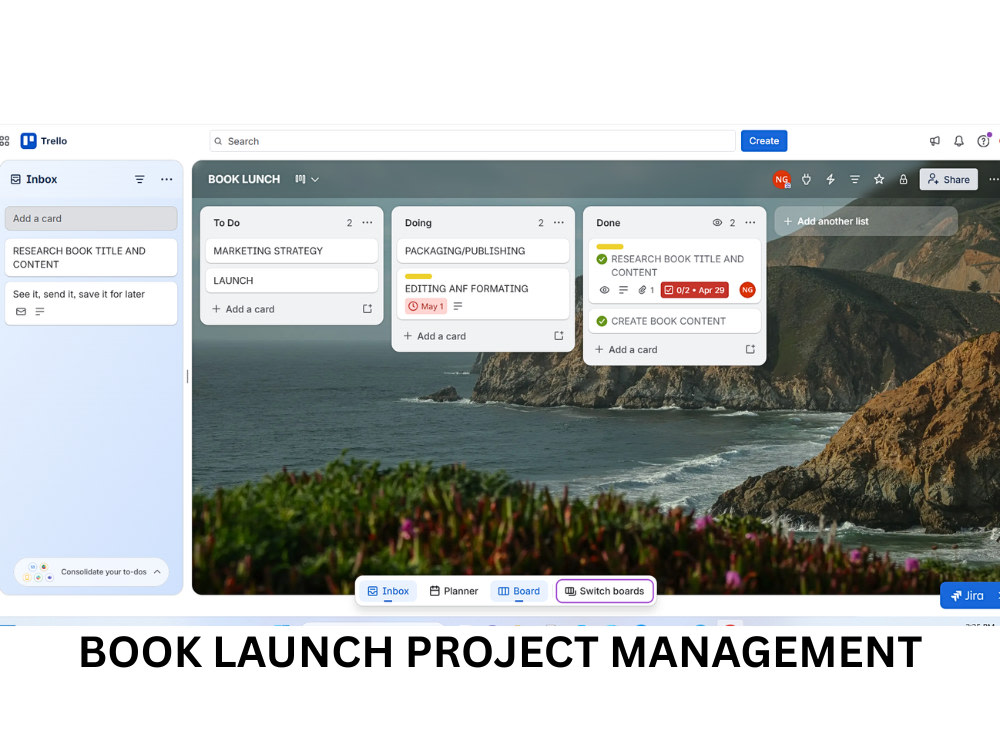Click the 0/2 Apr 29 checklist badge

tap(695, 290)
